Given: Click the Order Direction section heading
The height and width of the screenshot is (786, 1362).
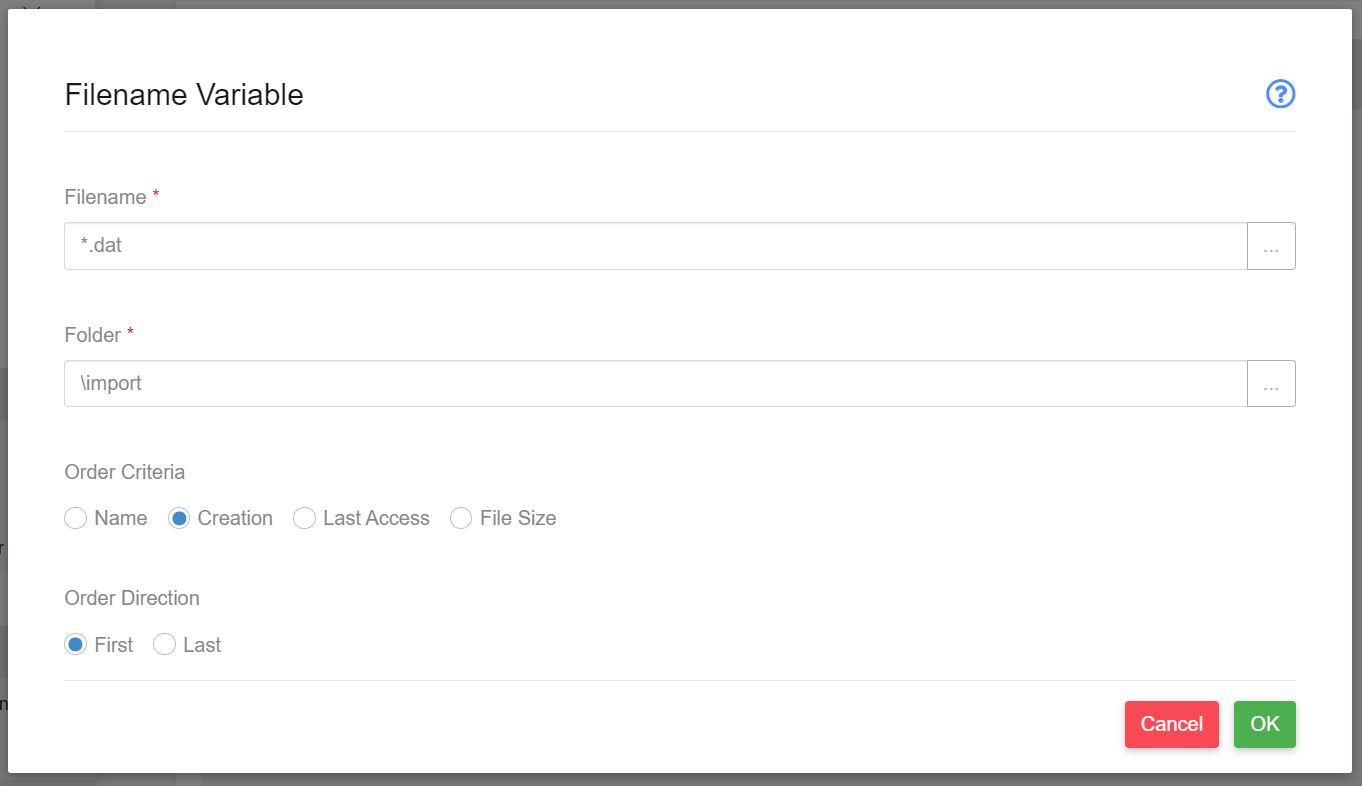Looking at the screenshot, I should pyautogui.click(x=132, y=598).
